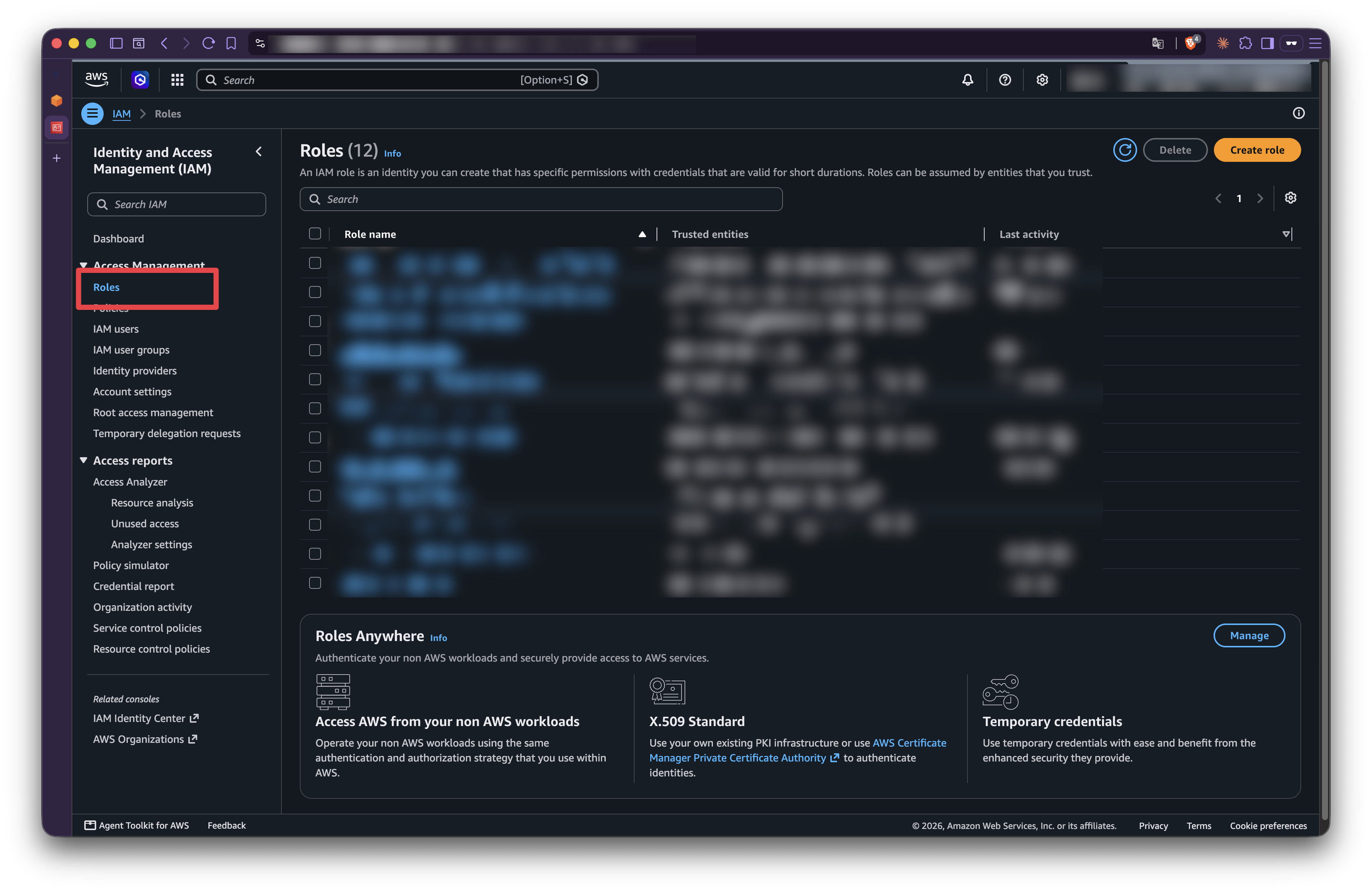Tick the select-all roles checkbox in header

315,233
